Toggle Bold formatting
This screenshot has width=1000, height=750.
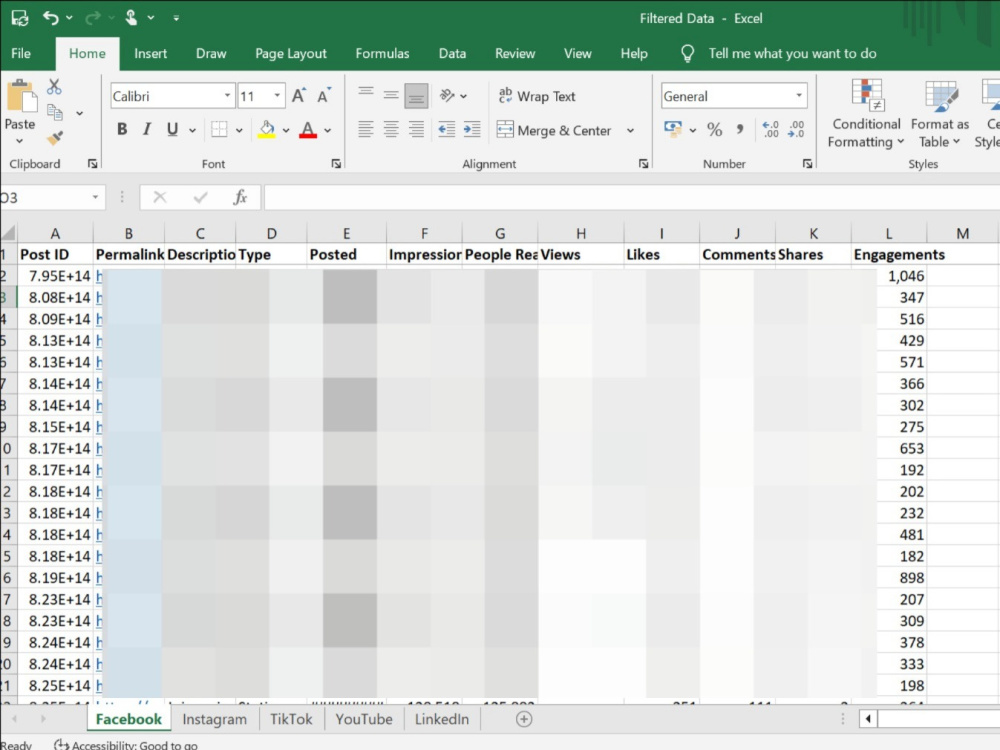[x=122, y=129]
